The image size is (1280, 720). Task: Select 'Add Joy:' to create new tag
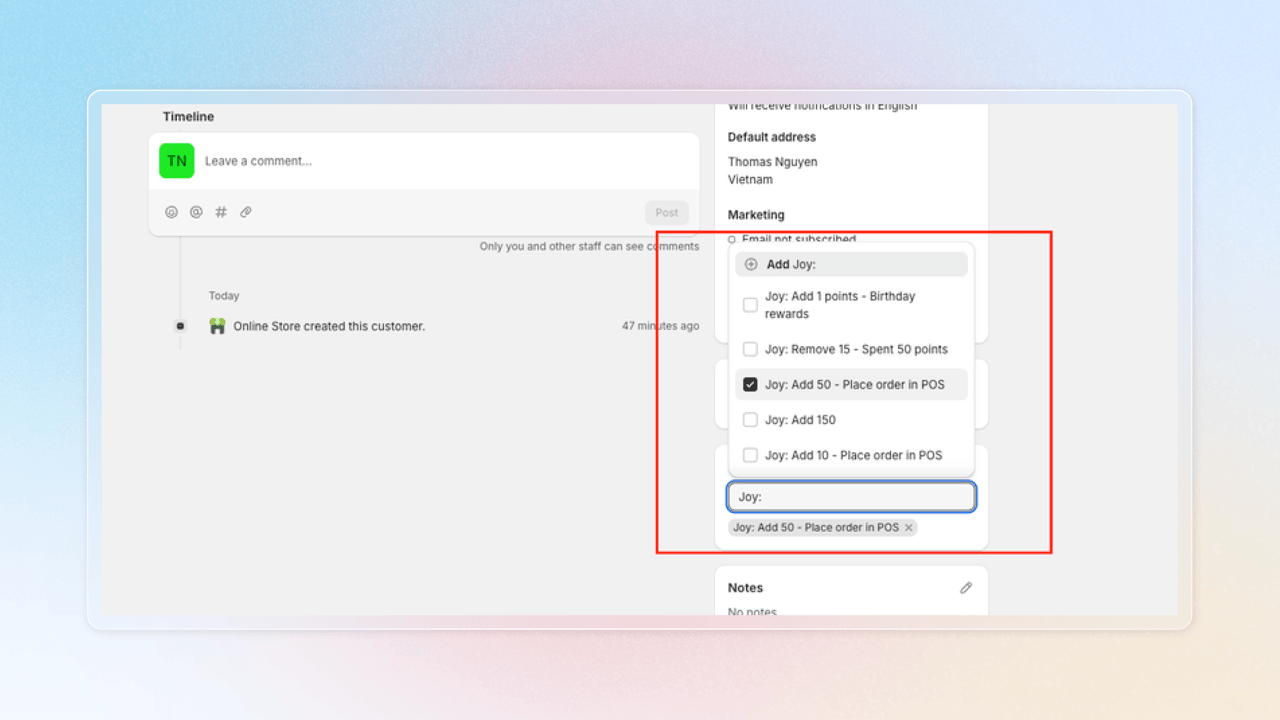tap(851, 265)
